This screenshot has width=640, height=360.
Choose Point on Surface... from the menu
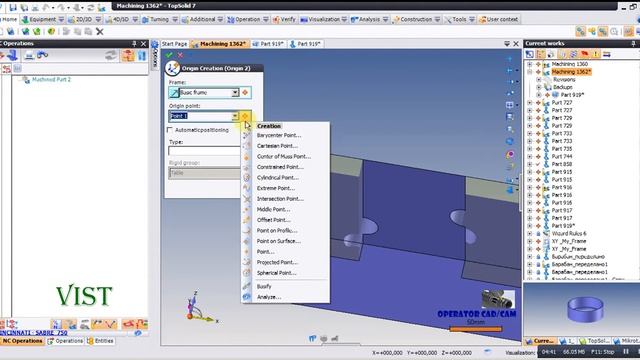click(x=278, y=241)
